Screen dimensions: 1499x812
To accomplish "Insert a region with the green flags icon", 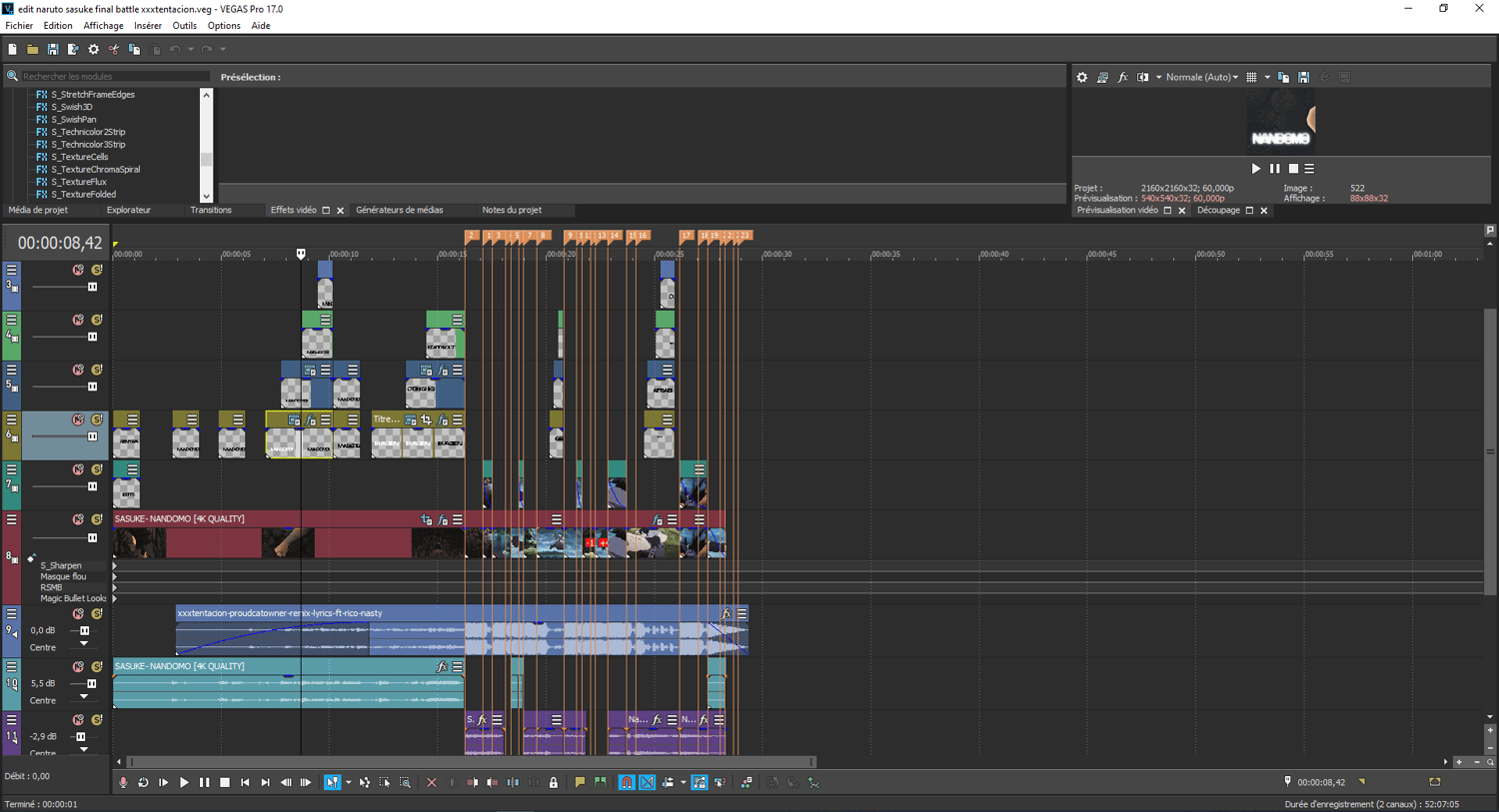I will (x=600, y=783).
